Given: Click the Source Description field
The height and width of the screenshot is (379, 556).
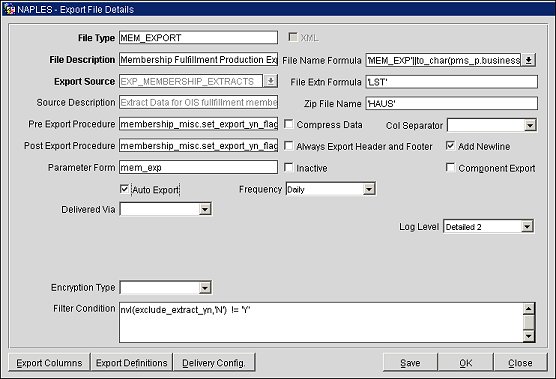Looking at the screenshot, I should pos(198,102).
